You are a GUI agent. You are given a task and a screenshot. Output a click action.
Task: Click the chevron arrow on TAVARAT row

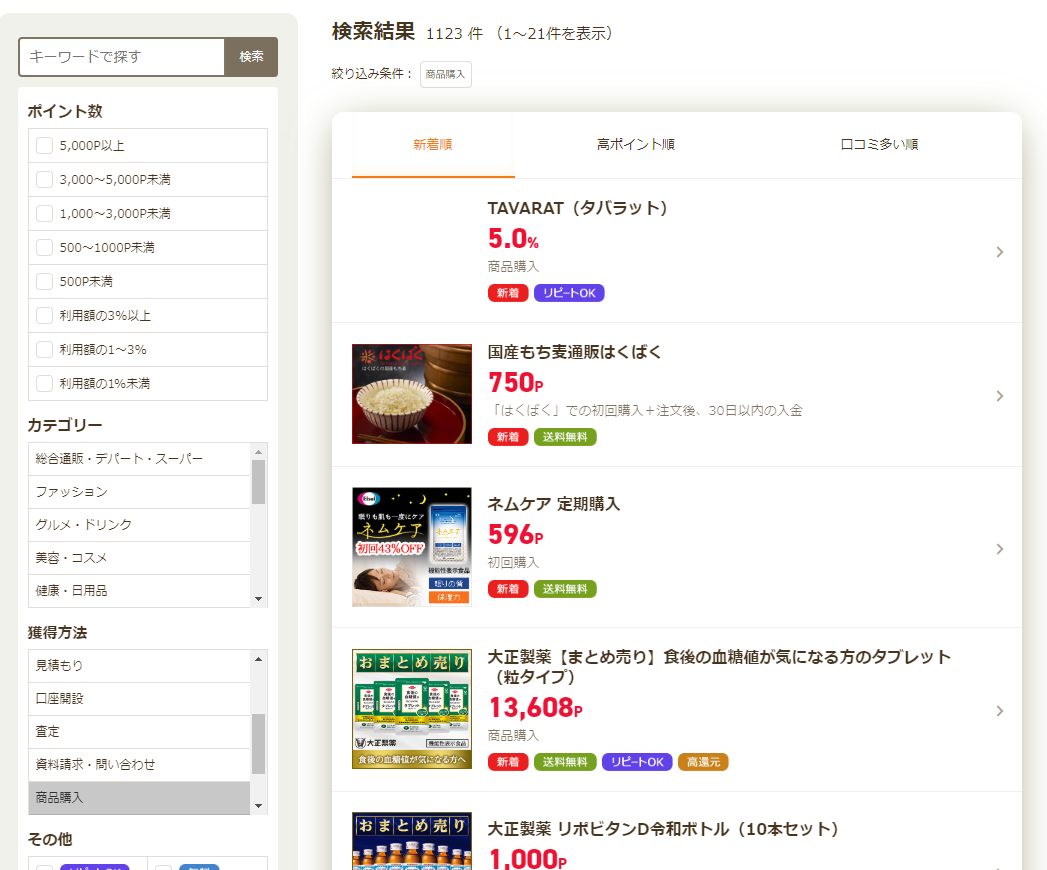pos(999,252)
